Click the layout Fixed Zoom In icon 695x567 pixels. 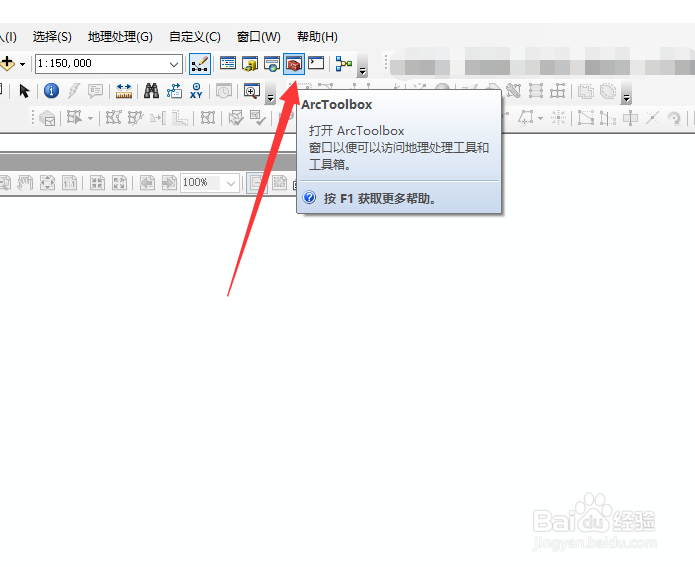(98, 182)
